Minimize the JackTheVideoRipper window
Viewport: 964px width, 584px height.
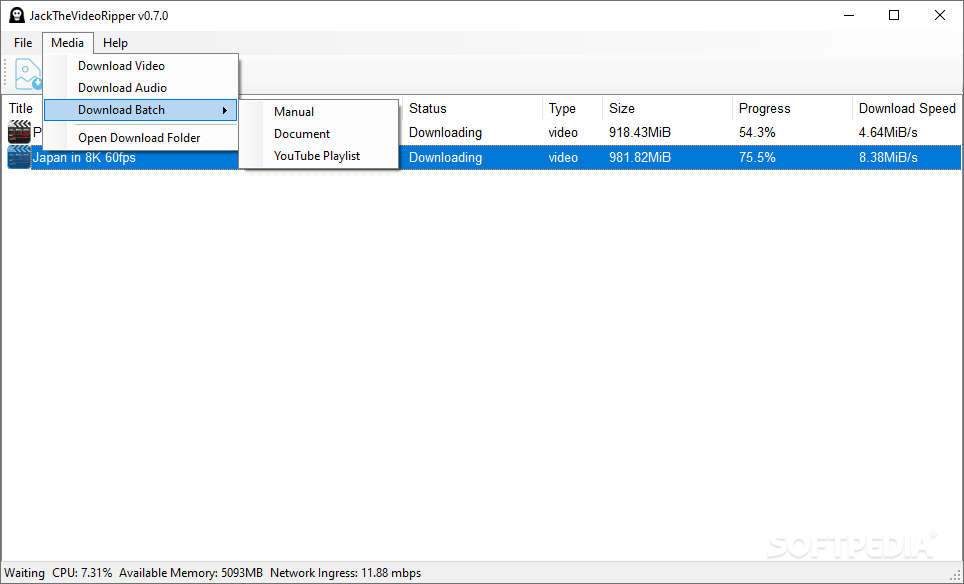pos(849,15)
